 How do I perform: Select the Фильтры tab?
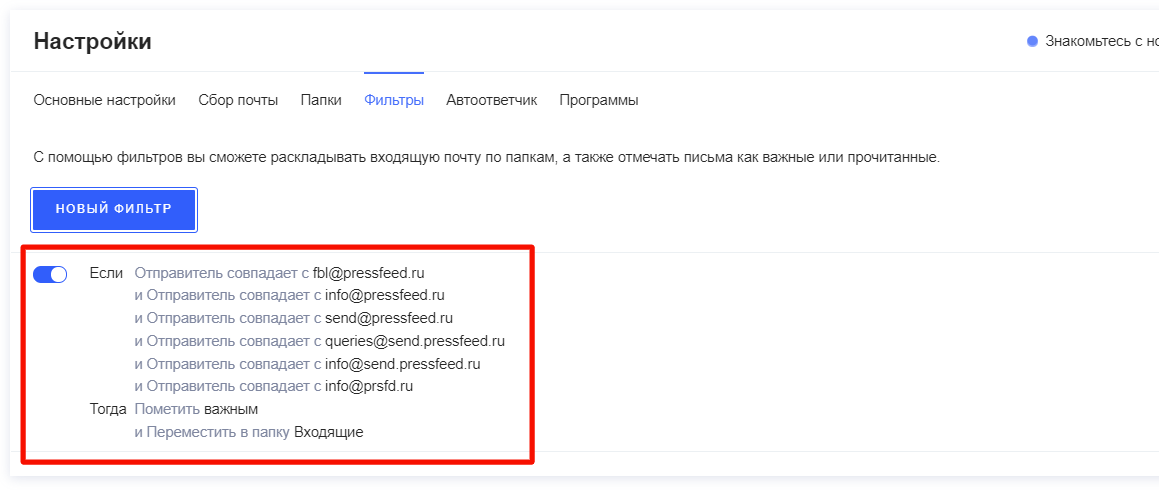click(x=393, y=101)
